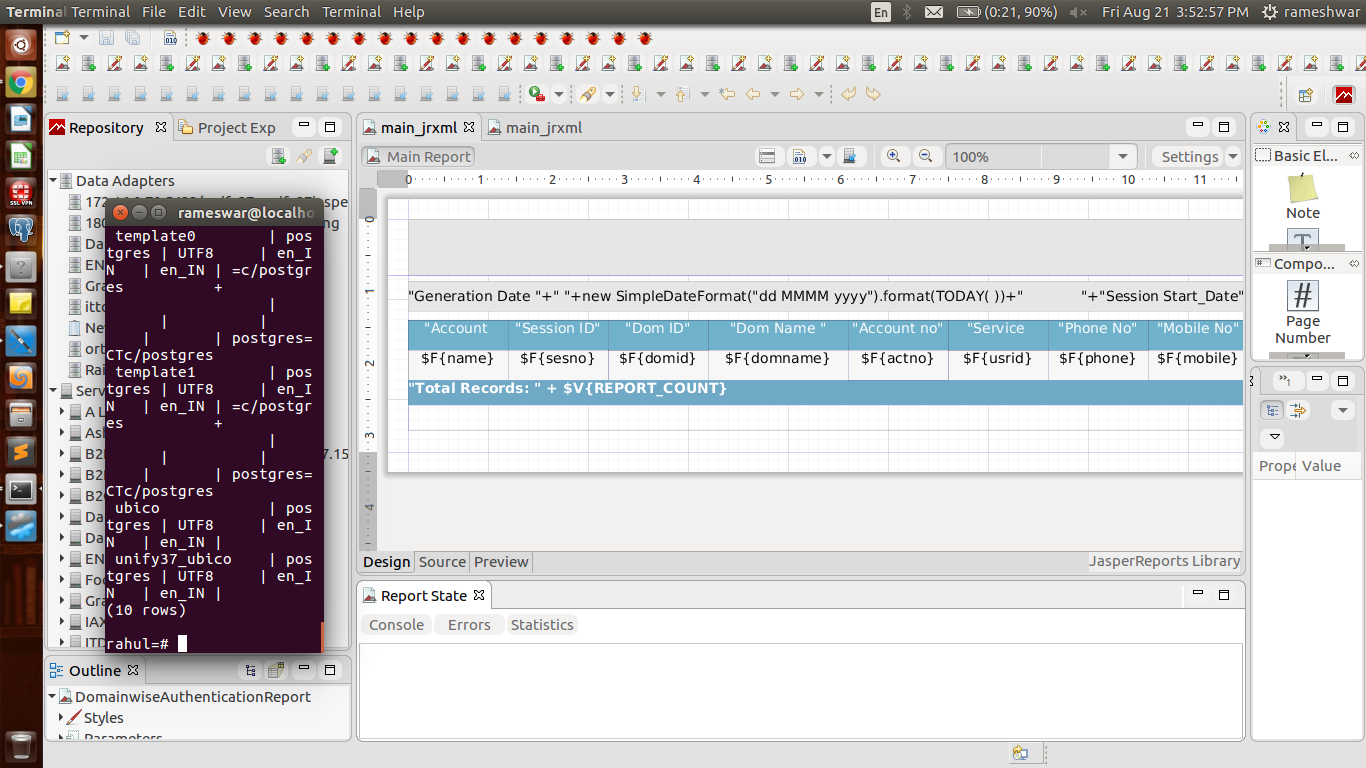The height and width of the screenshot is (768, 1366).
Task: Click the $F{usrid} field cell
Action: [998, 358]
